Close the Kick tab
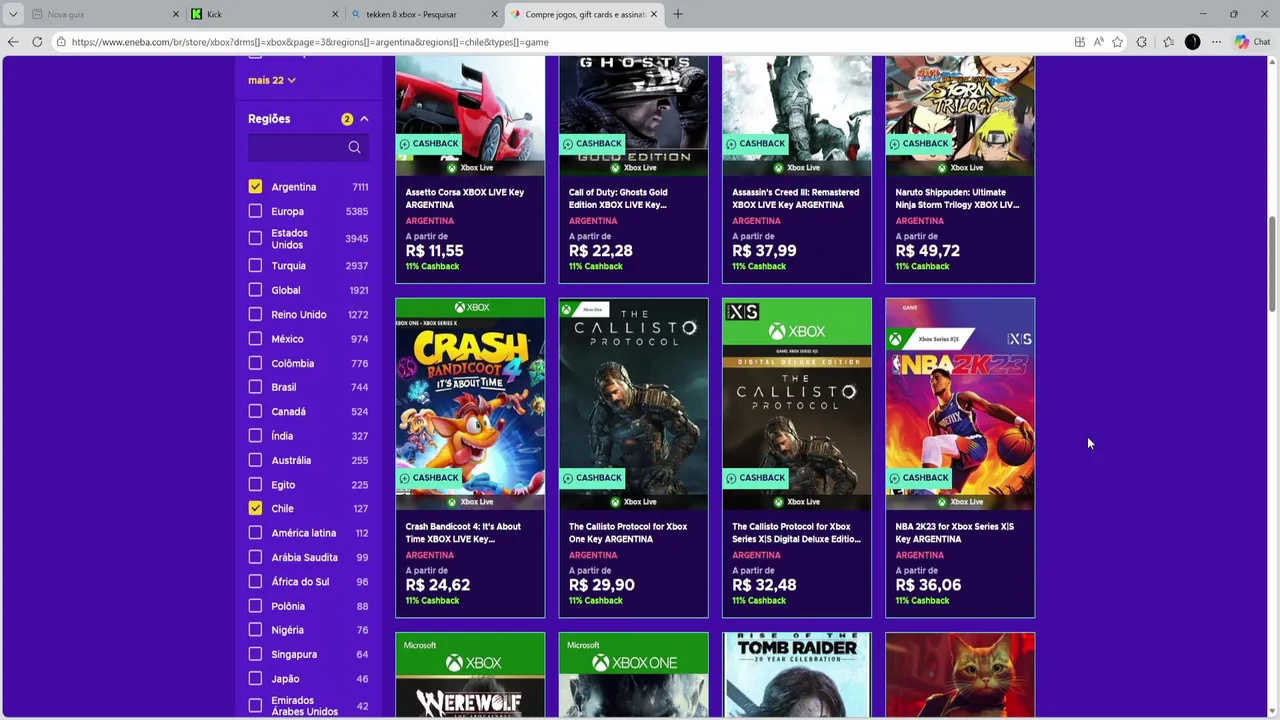The image size is (1280, 720). click(x=335, y=14)
